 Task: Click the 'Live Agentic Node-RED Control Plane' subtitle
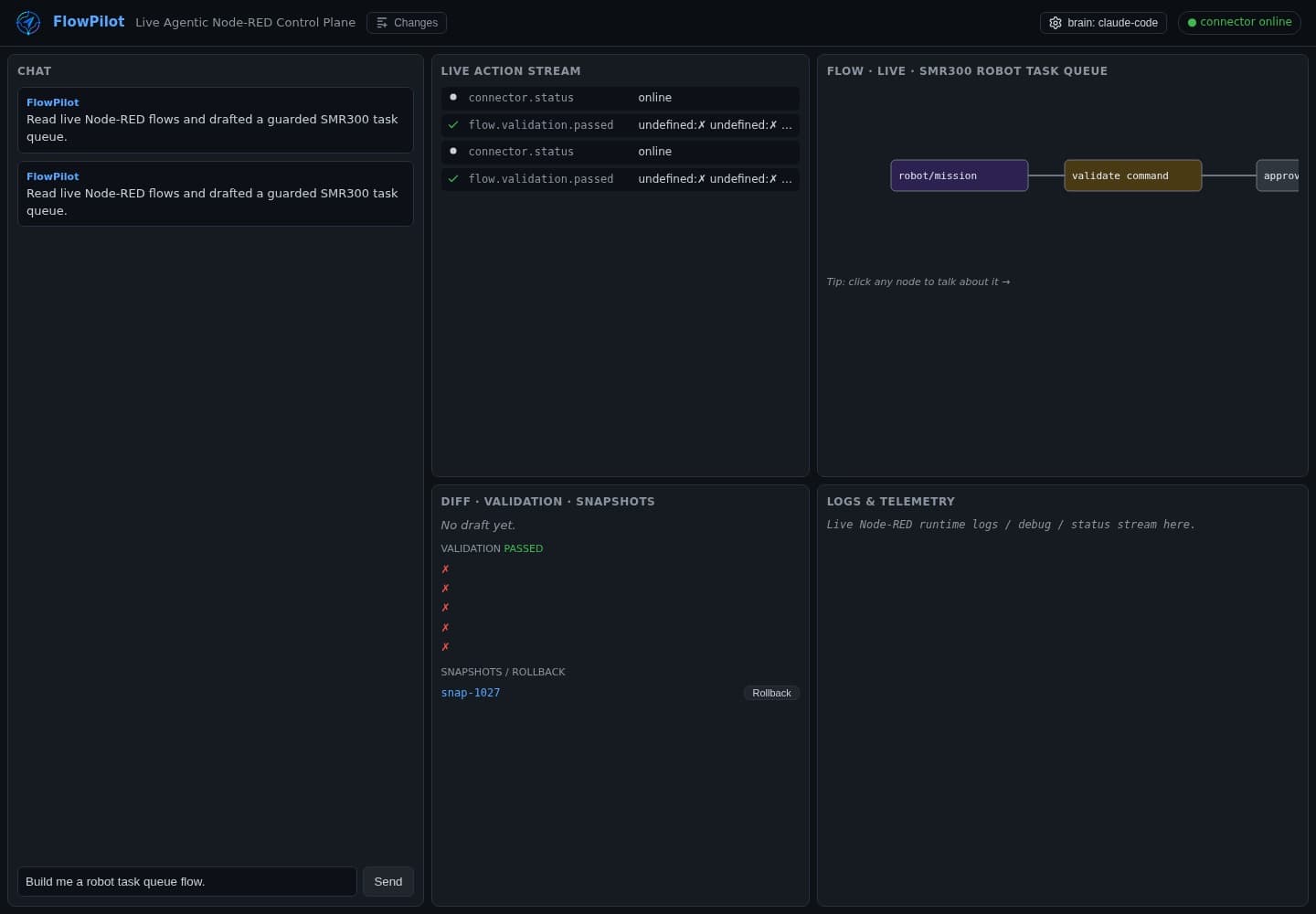coord(246,23)
